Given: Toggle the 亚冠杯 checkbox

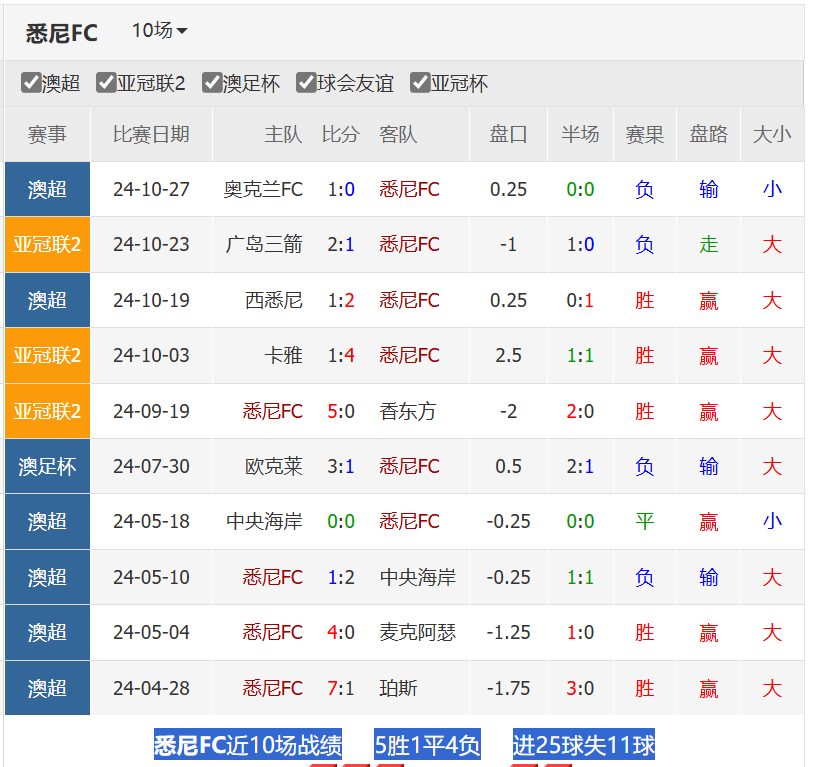Looking at the screenshot, I should (420, 82).
